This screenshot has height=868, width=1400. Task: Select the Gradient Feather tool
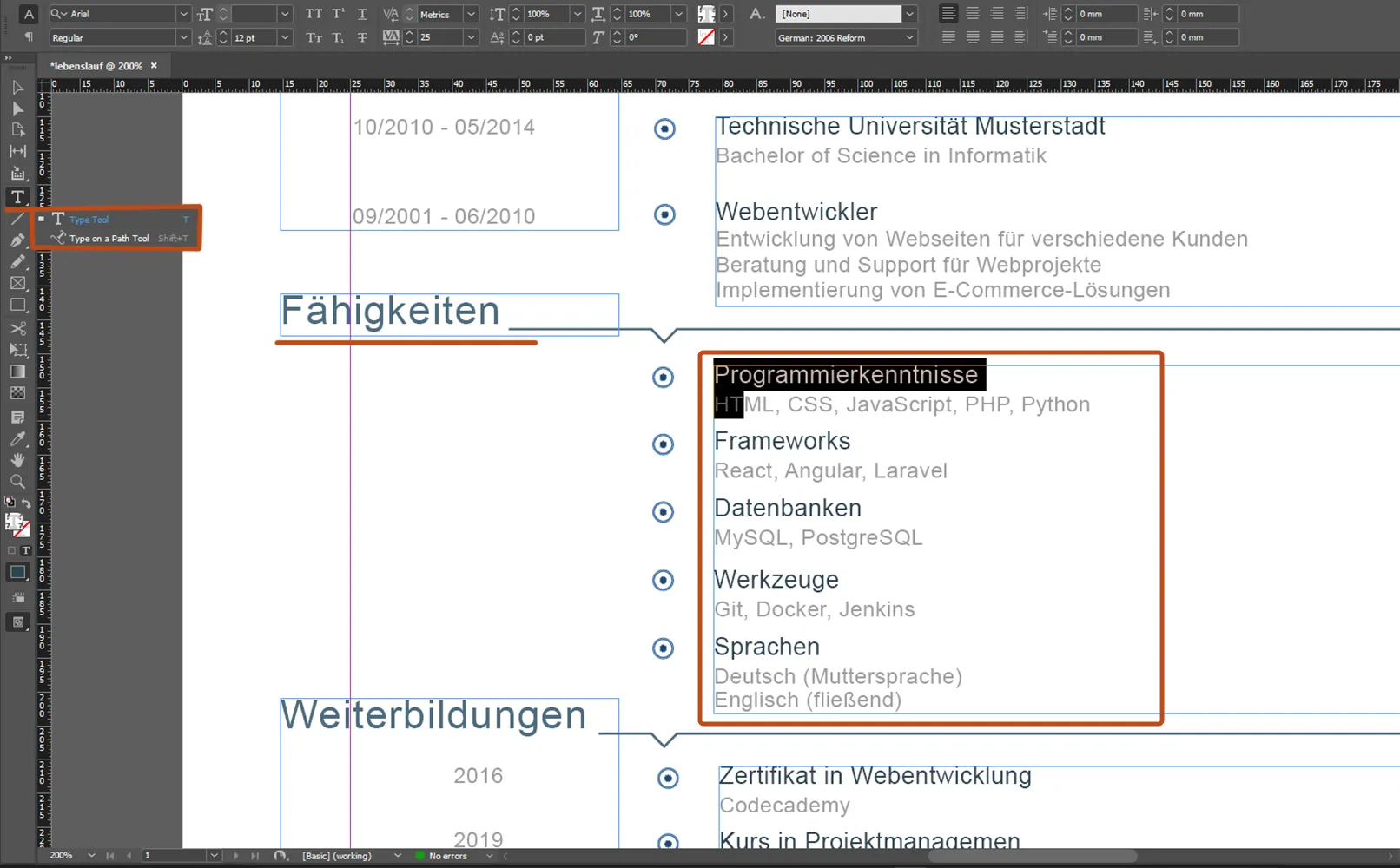point(17,393)
